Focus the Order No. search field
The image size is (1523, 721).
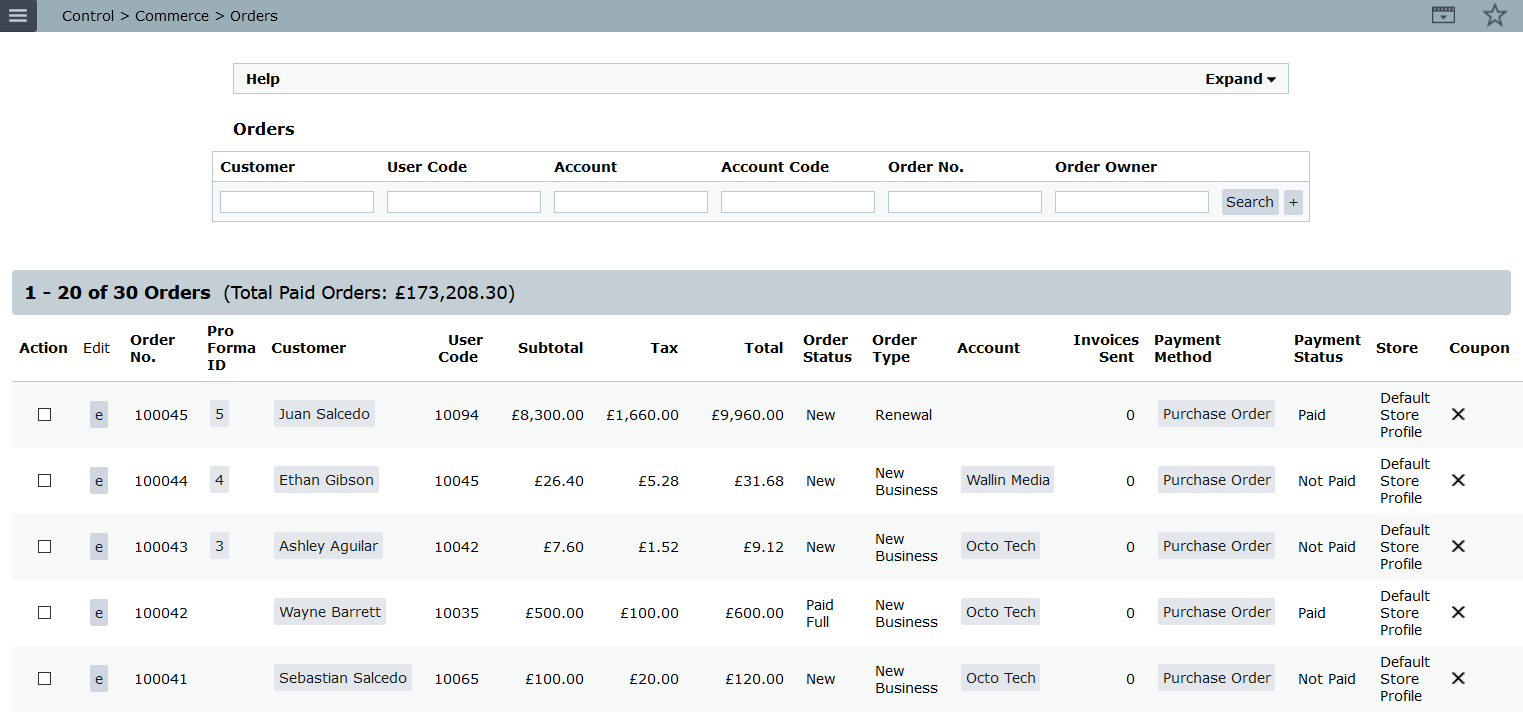(965, 202)
